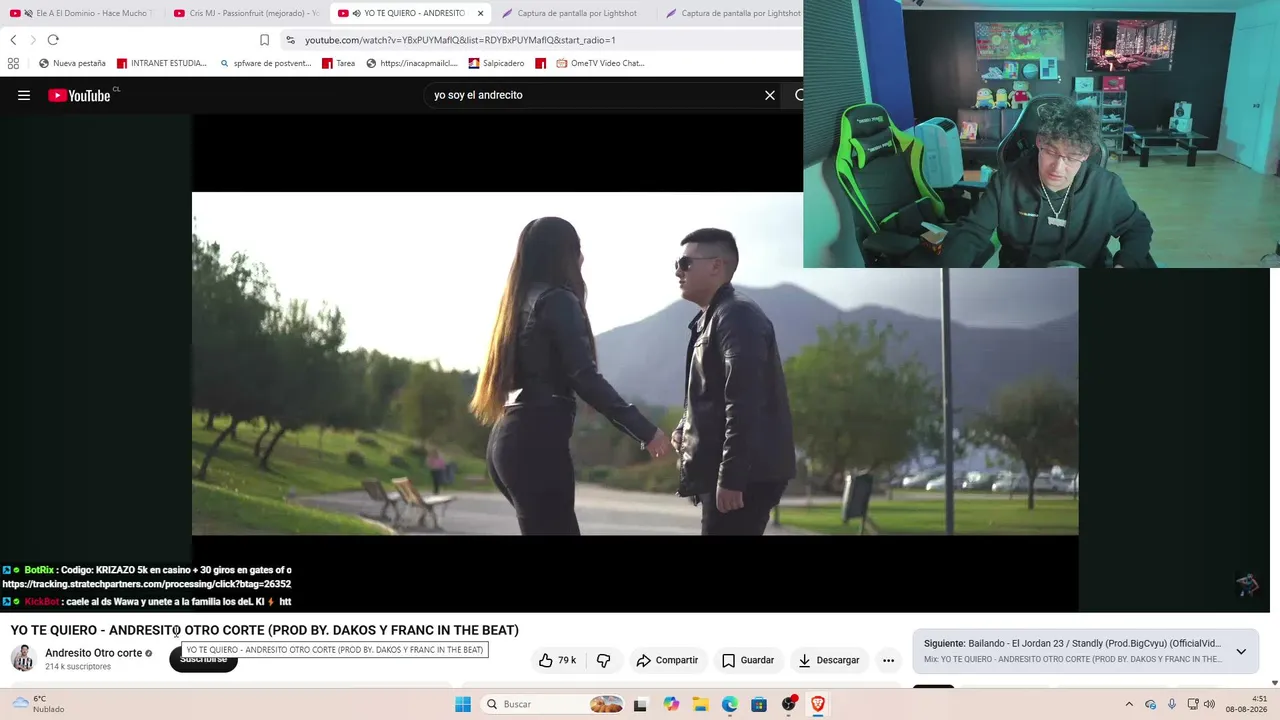
Task: Click the KickBot chat message
Action: point(147,602)
